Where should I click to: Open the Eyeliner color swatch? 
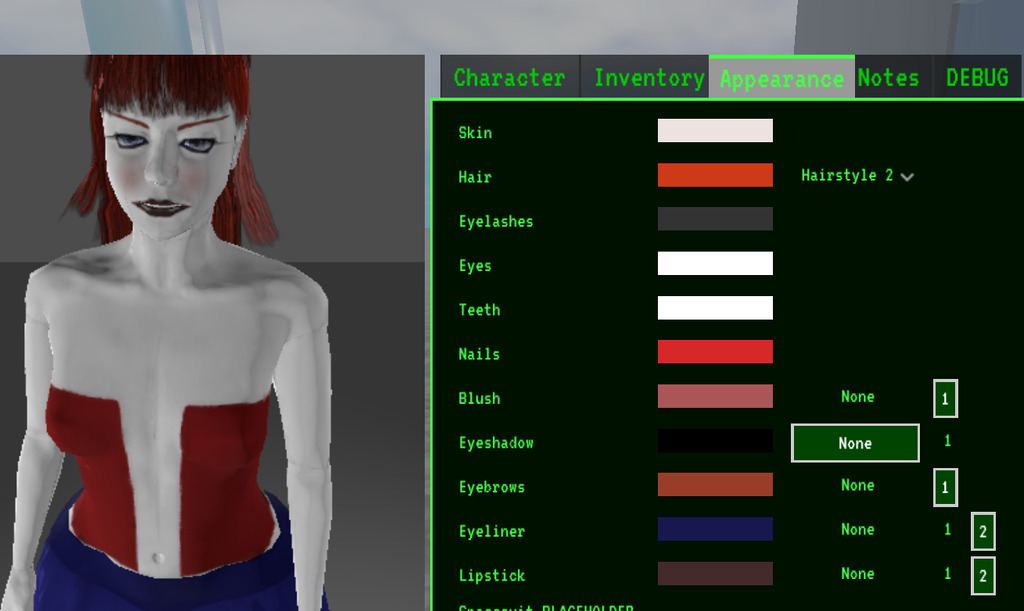714,529
